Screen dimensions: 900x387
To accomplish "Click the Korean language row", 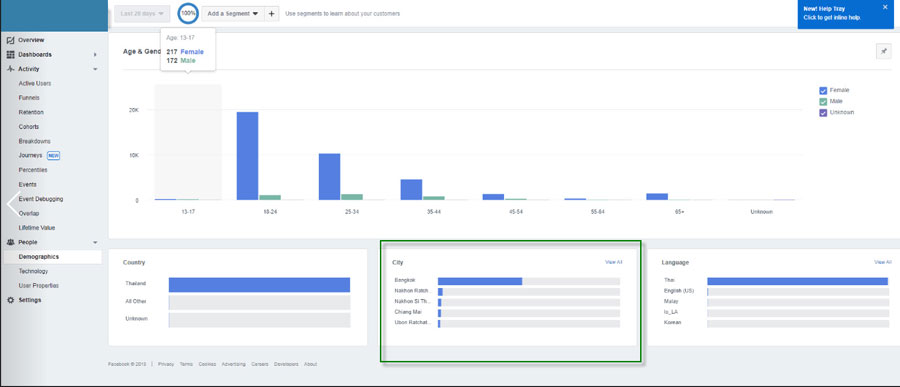I will click(x=776, y=323).
